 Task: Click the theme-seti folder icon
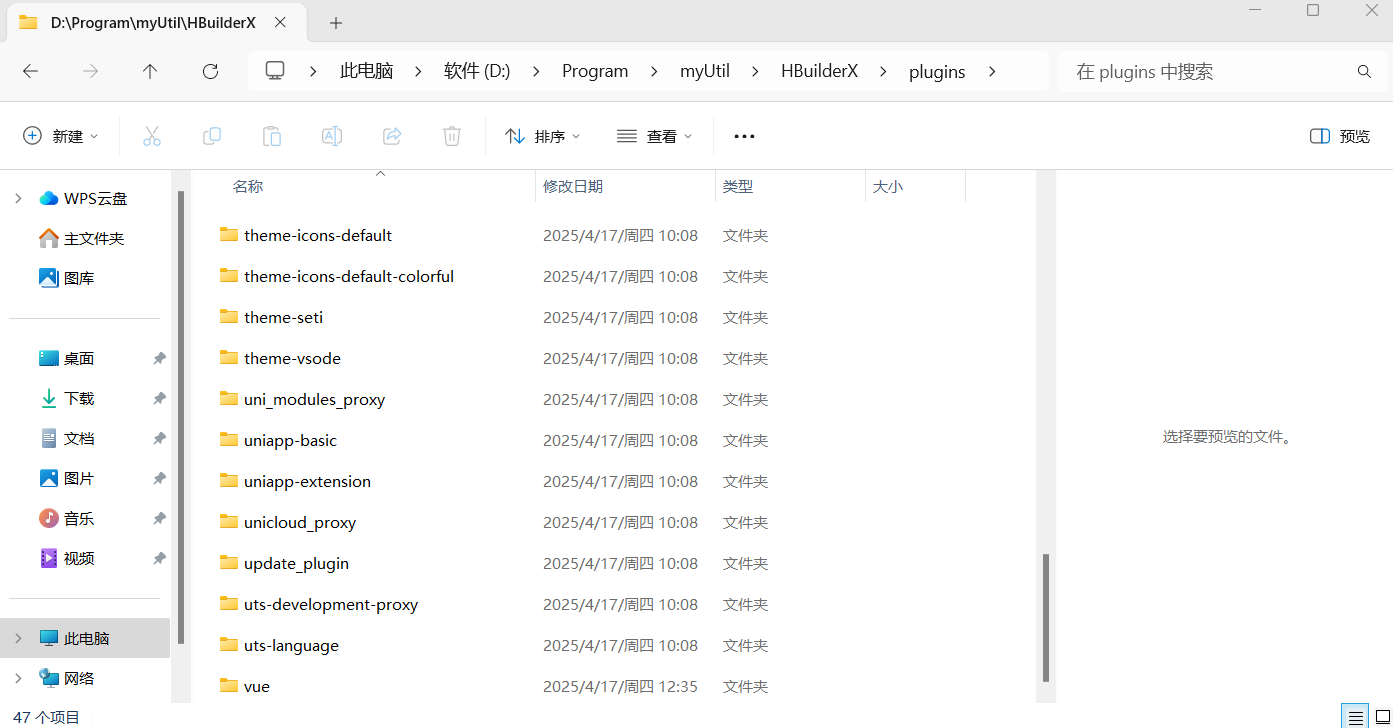229,317
